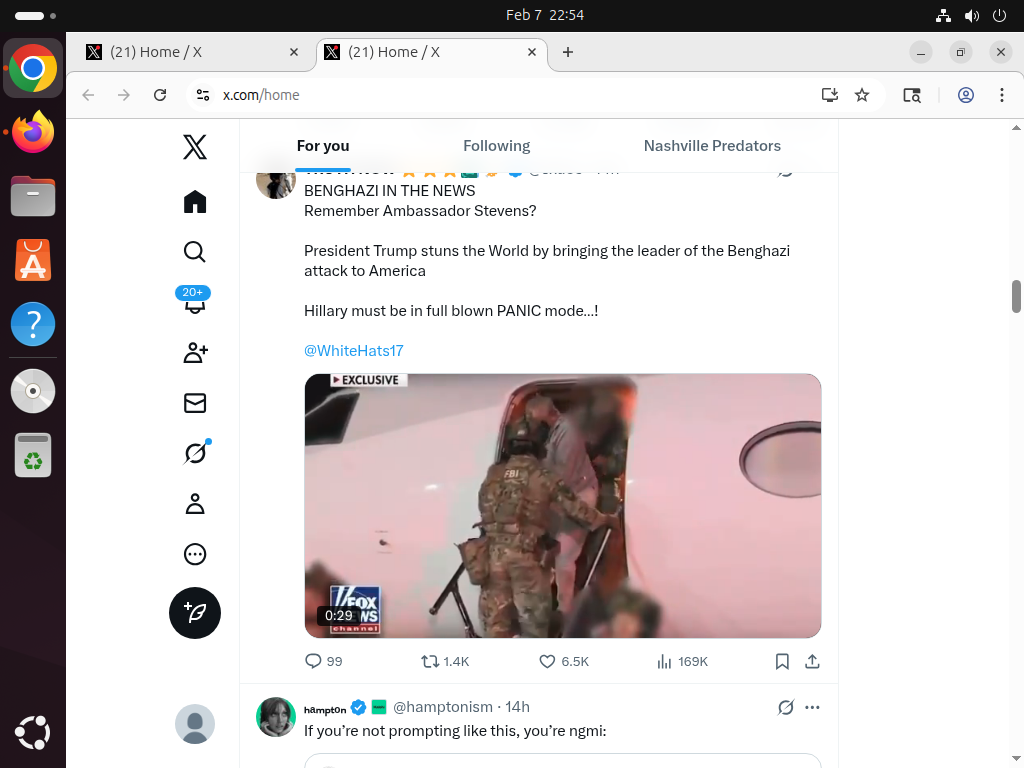This screenshot has height=768, width=1024.
Task: Bookmark the Benghazi news post
Action: coord(783,662)
